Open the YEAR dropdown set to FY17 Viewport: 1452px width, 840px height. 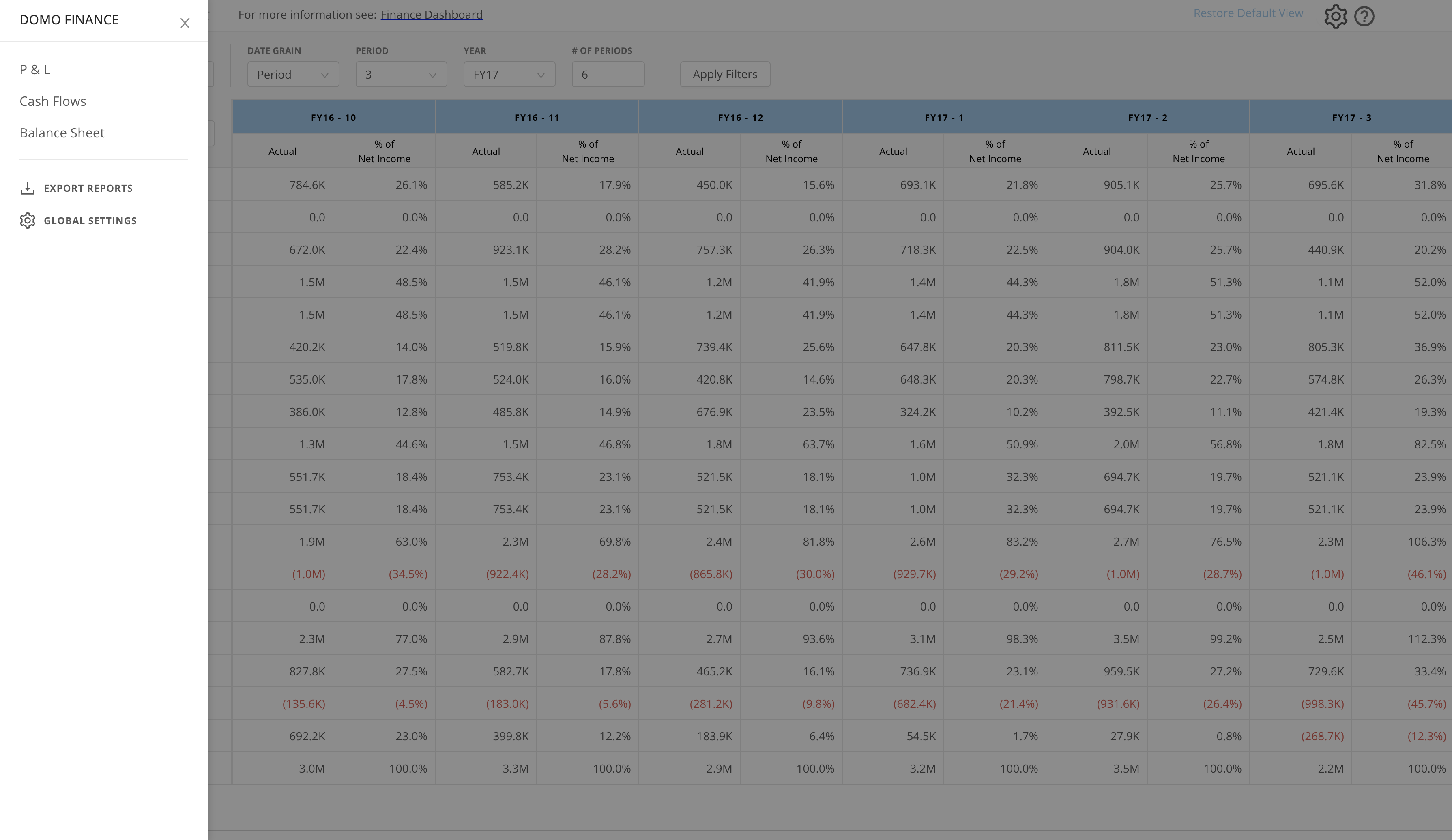(509, 74)
